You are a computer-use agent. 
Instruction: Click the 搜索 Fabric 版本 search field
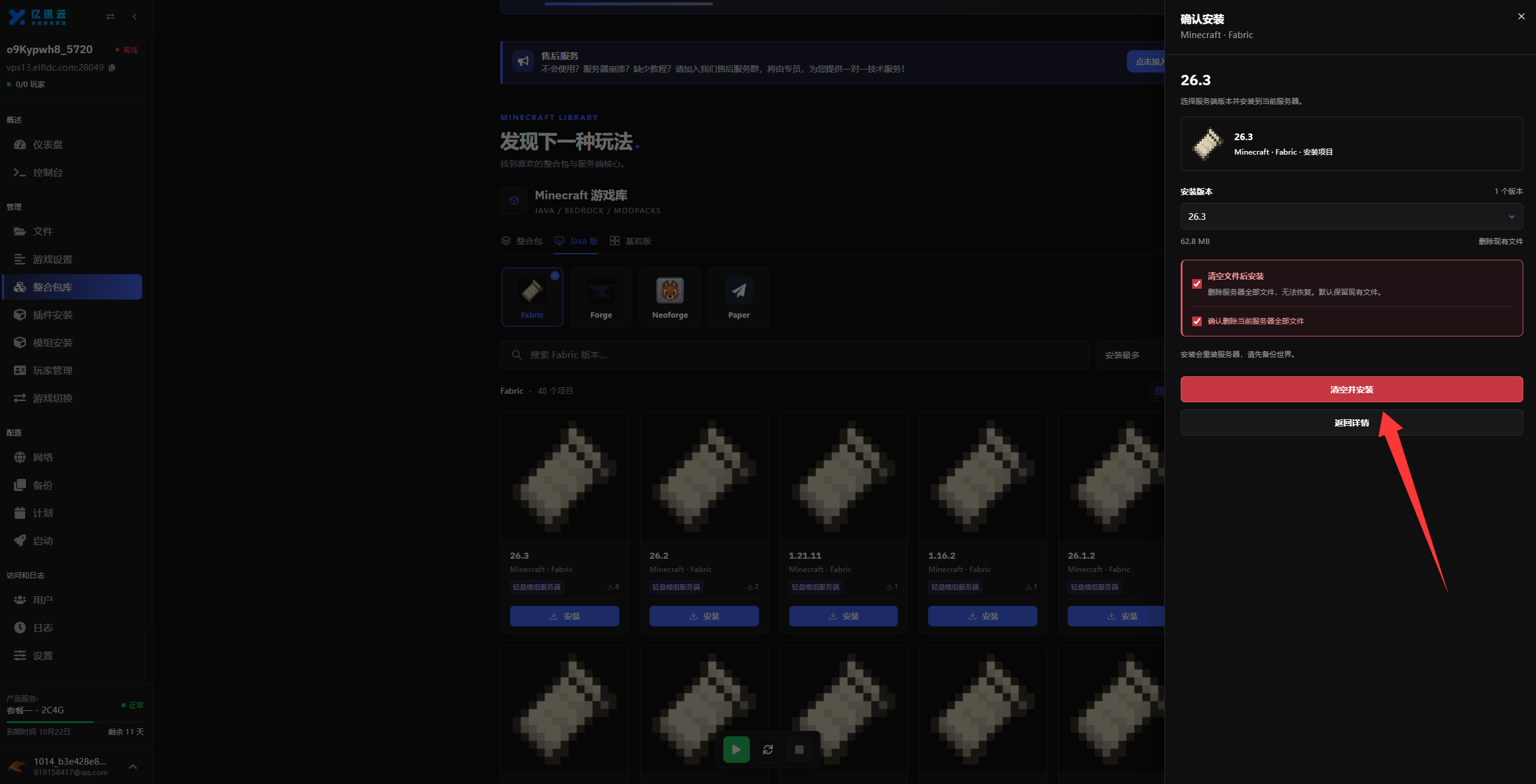(795, 355)
